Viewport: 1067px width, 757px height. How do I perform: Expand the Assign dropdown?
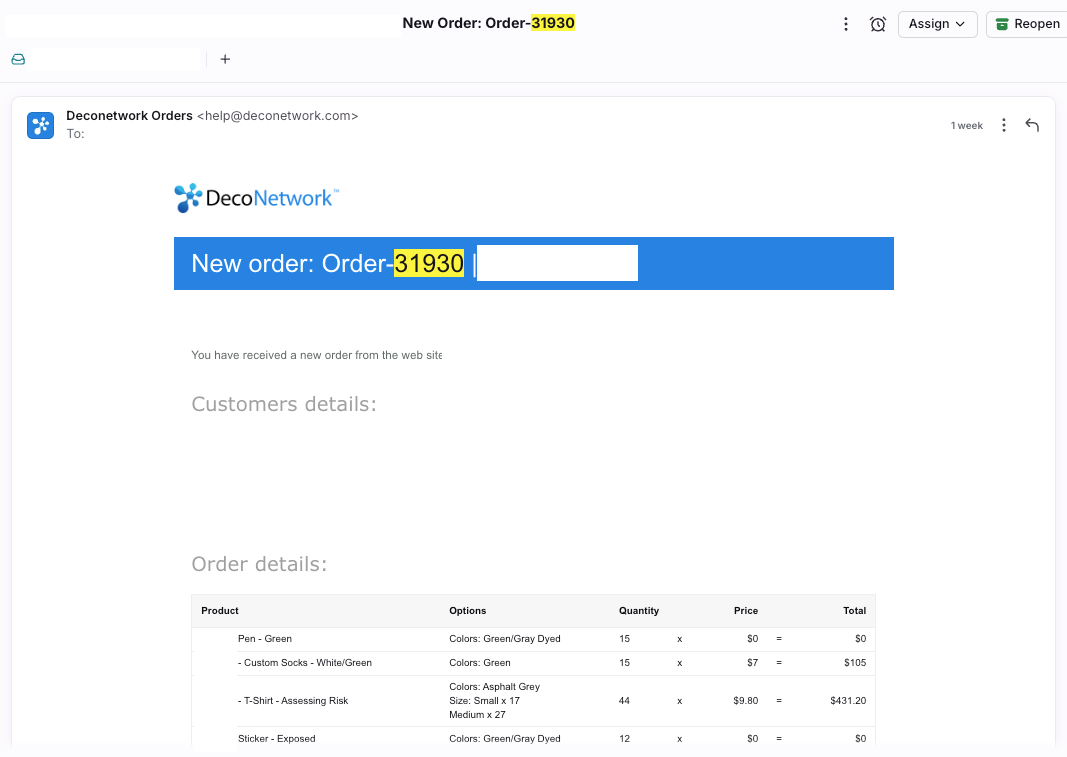936,24
